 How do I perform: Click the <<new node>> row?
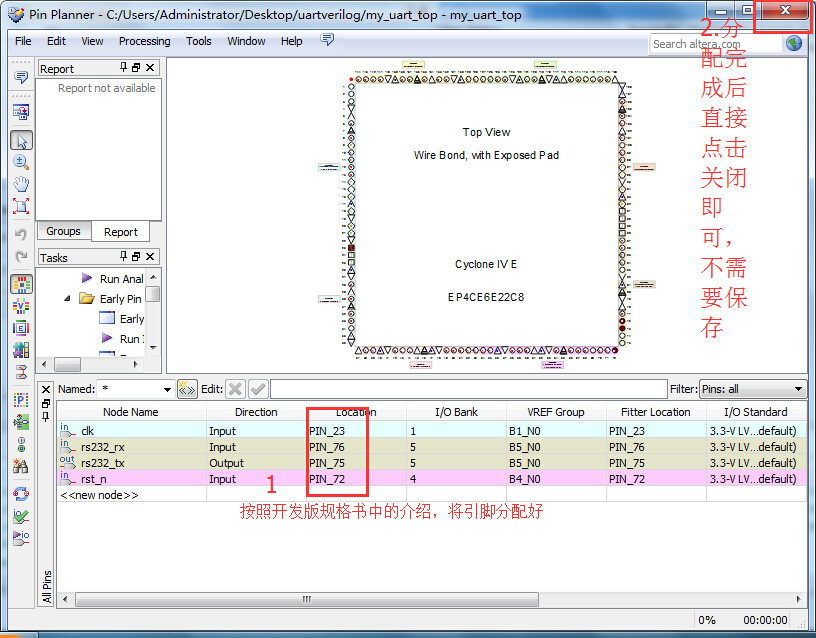99,495
